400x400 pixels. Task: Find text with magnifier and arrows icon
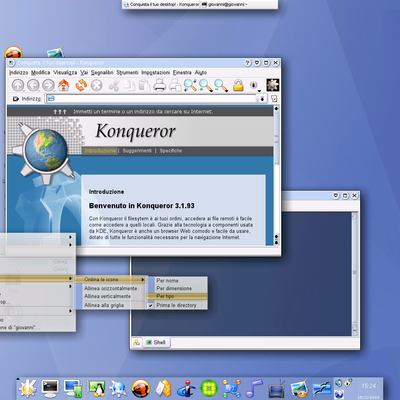[x=190, y=85]
